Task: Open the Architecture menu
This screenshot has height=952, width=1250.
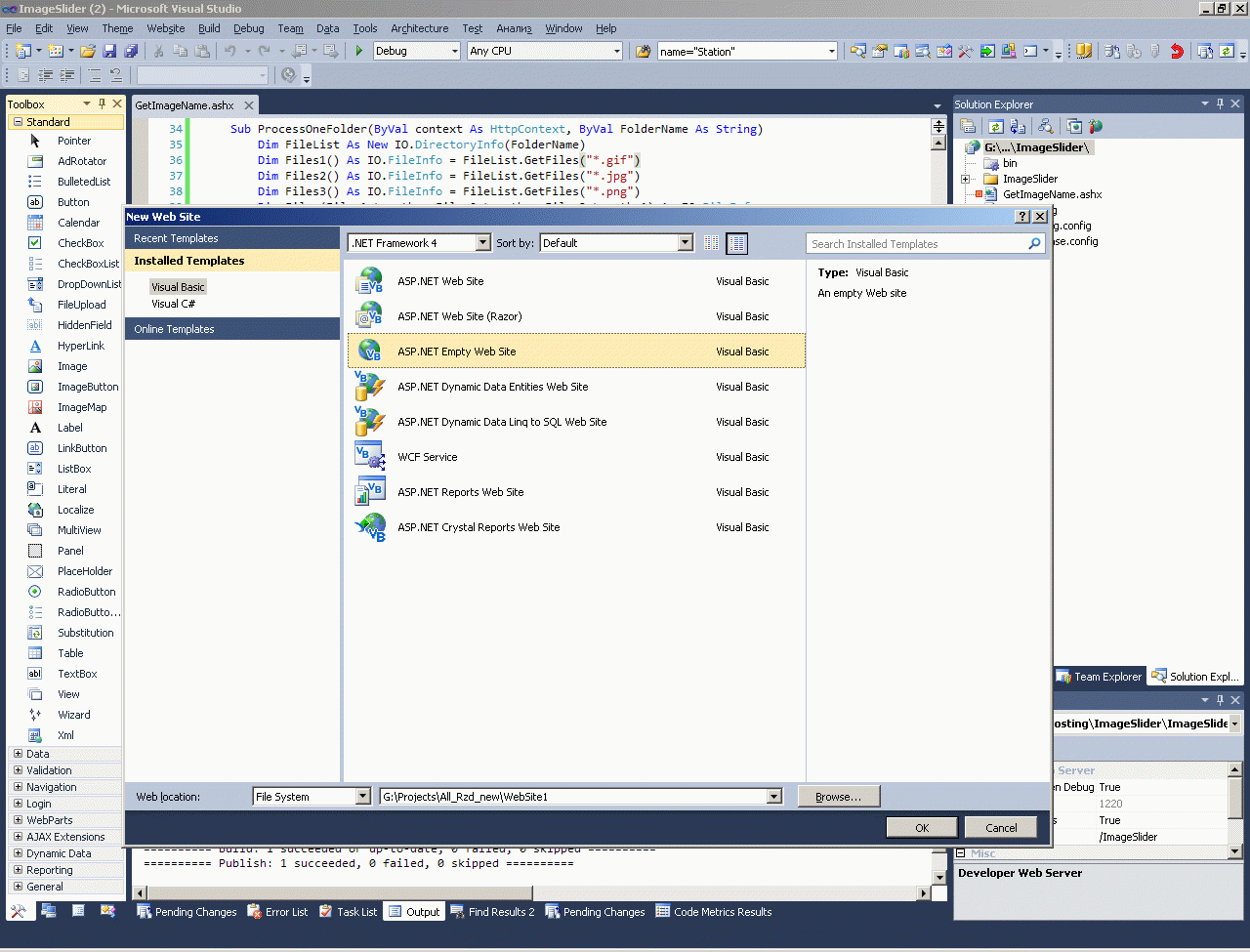Action: [420, 28]
